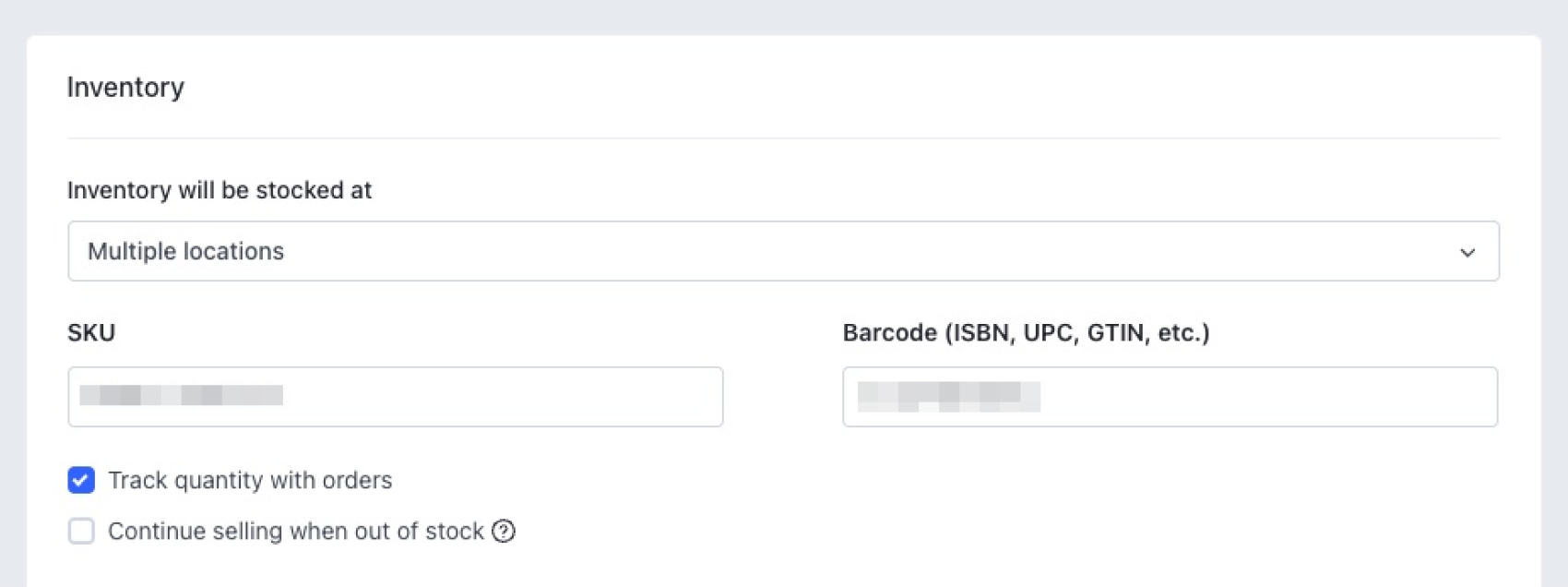Focus the Barcode input field
The height and width of the screenshot is (587, 1568).
pyautogui.click(x=1170, y=397)
